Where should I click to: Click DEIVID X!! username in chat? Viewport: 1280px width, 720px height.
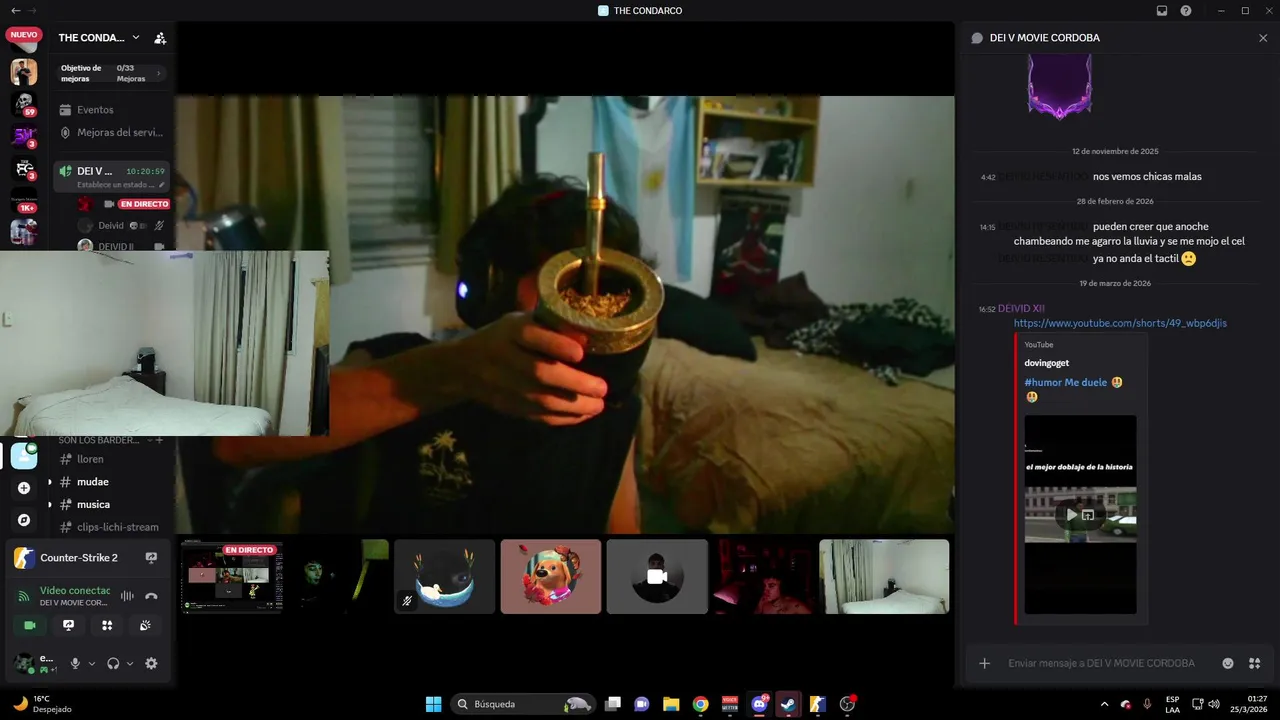tap(1021, 309)
